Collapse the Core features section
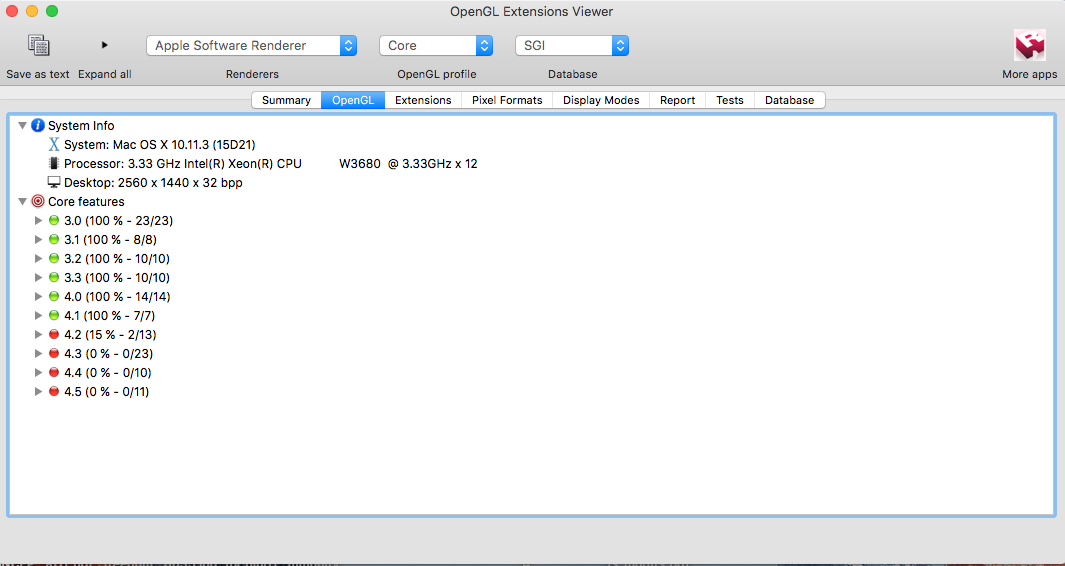This screenshot has height=566, width=1065. tap(22, 202)
